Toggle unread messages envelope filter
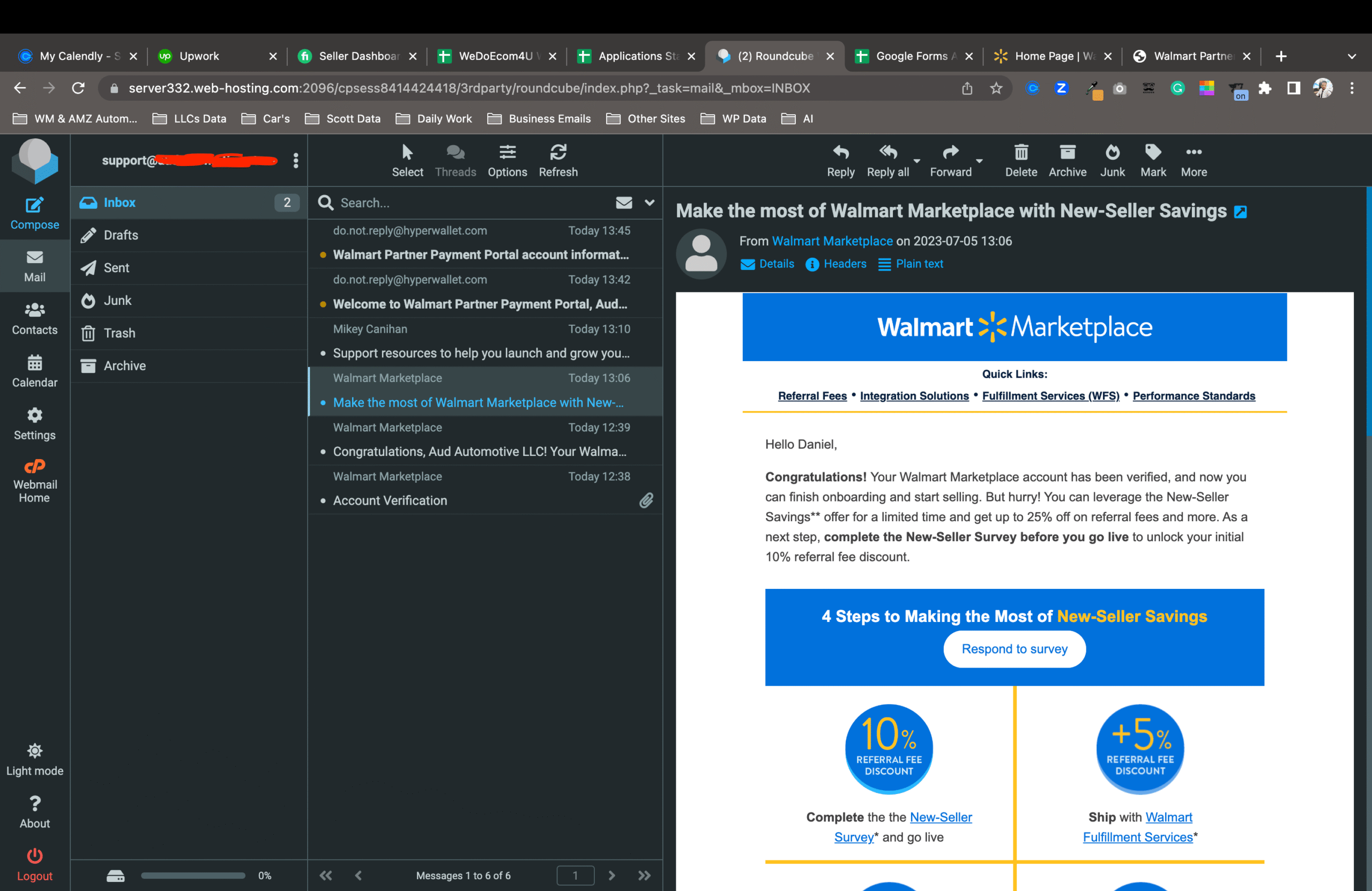The image size is (1372, 891). point(624,203)
